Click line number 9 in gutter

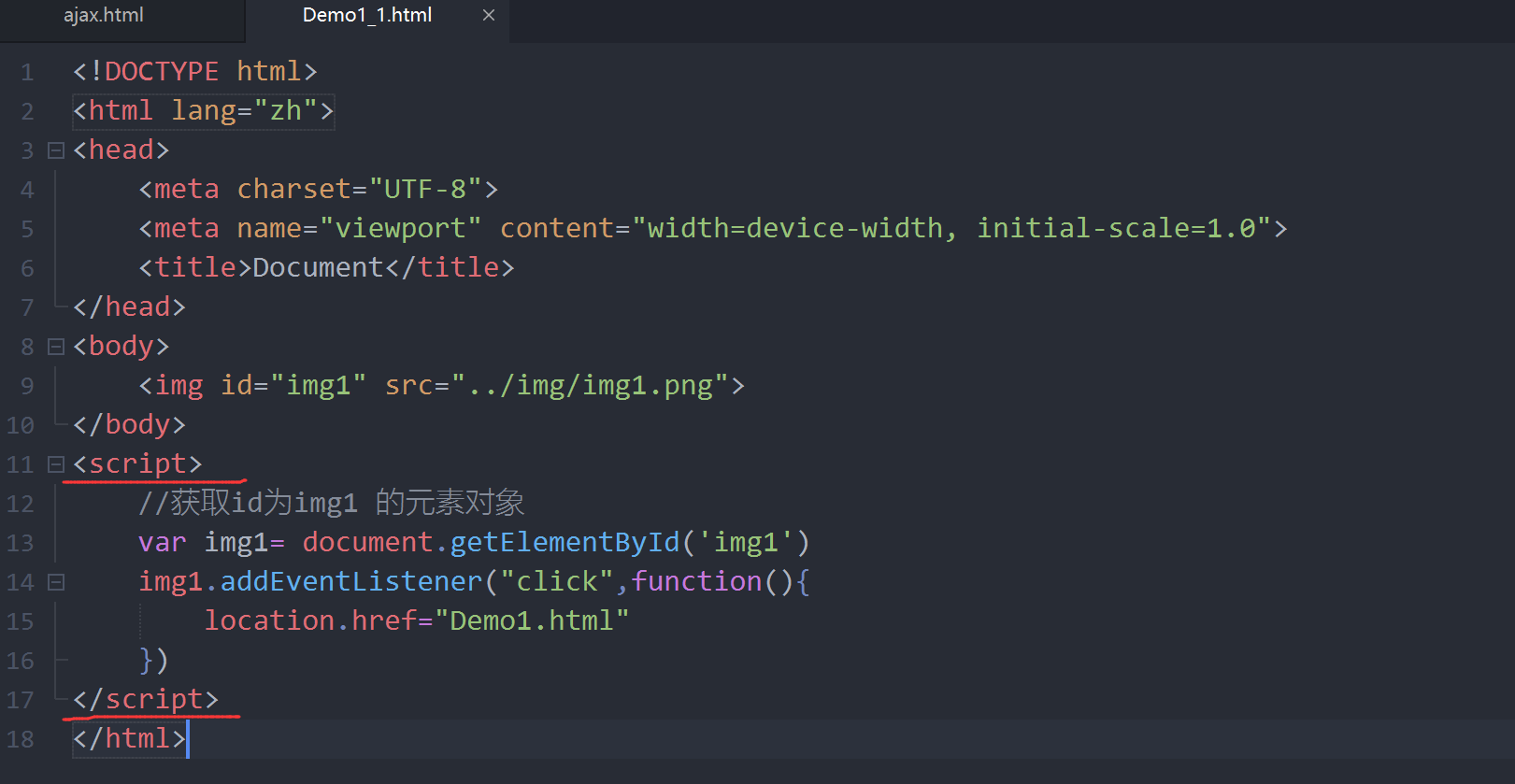pyautogui.click(x=27, y=386)
